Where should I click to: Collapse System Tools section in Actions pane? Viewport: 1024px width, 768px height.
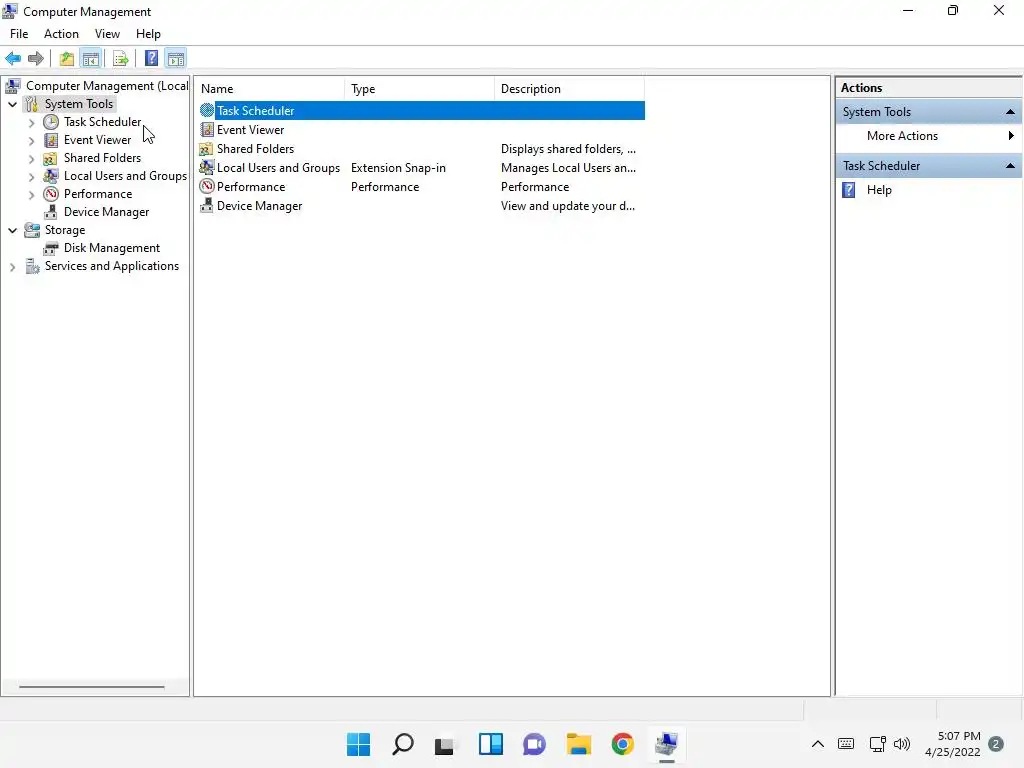point(1010,112)
